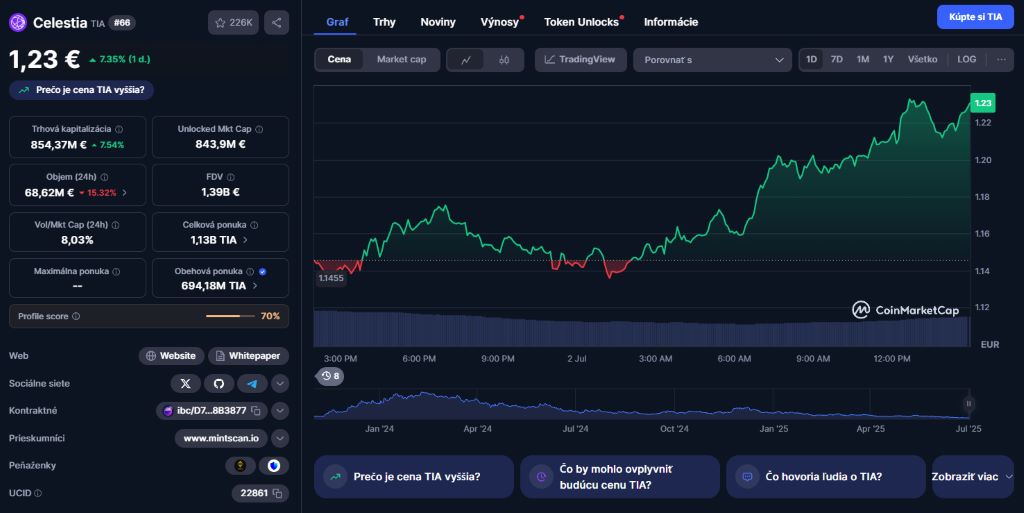Open the Website link
Screen dimensions: 1024x513
171,356
